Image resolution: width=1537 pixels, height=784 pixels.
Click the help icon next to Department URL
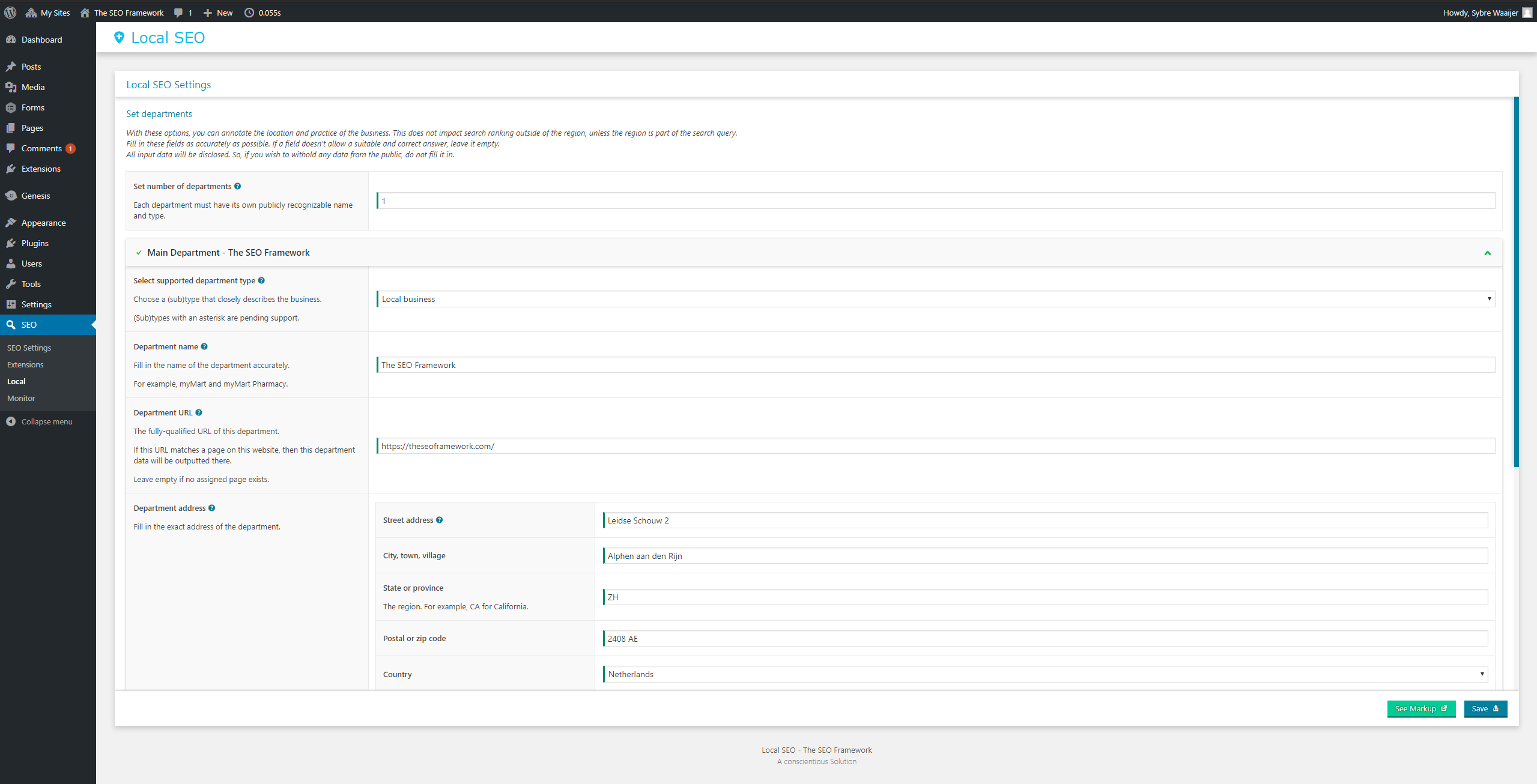tap(199, 412)
